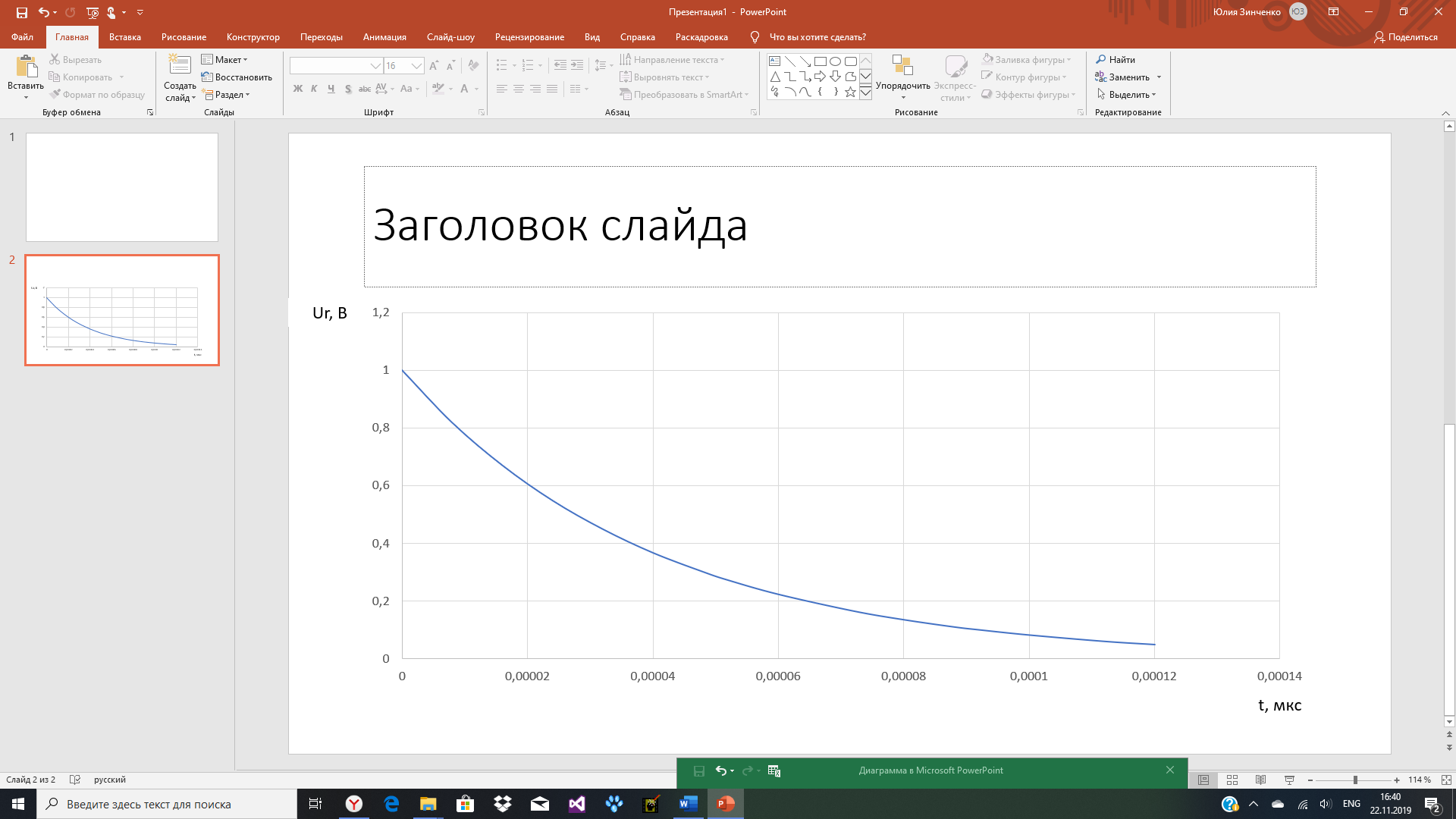
Task: Click save icon in green chart data bar
Action: (x=699, y=770)
